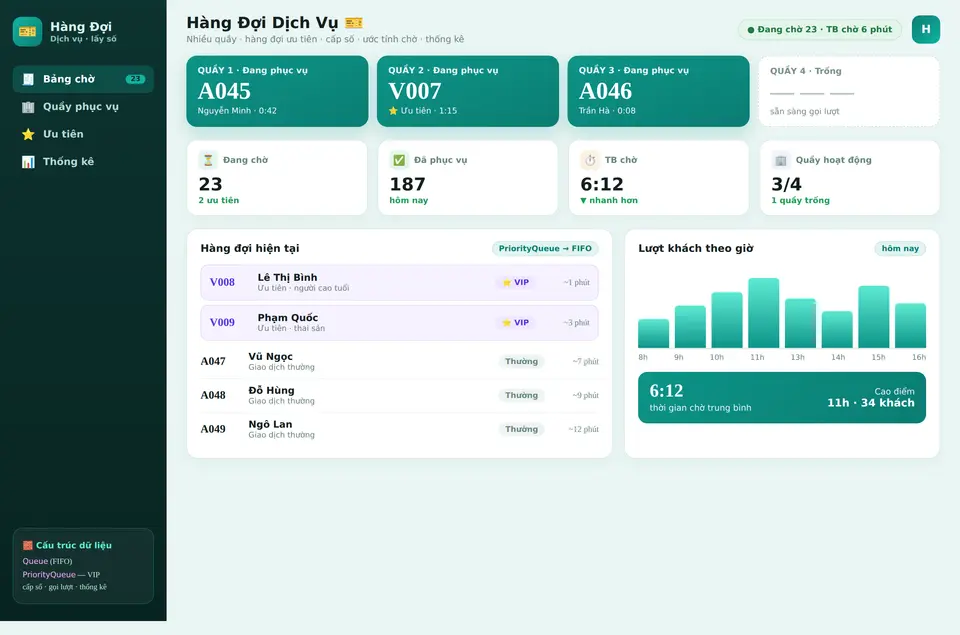The height and width of the screenshot is (635, 960).
Task: Click the Hàng Đợi ticket logo icon
Action: (28, 31)
